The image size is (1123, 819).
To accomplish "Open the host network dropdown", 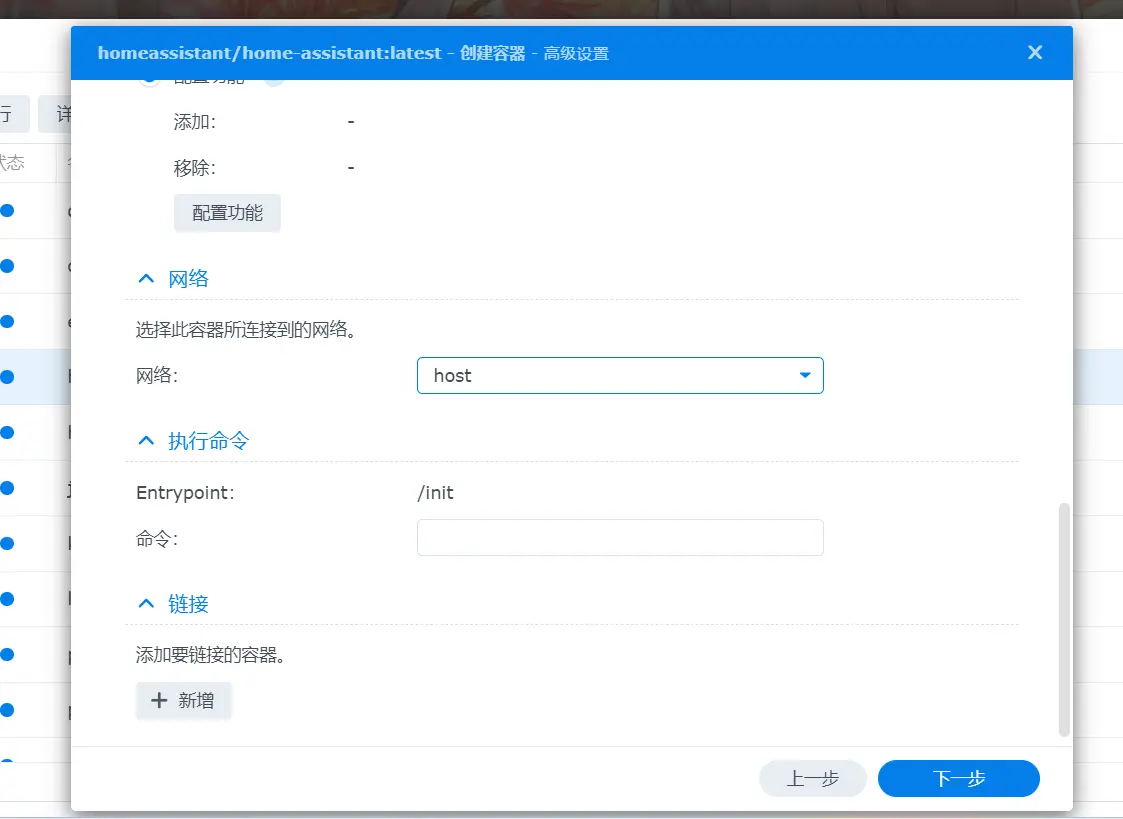I will point(620,375).
